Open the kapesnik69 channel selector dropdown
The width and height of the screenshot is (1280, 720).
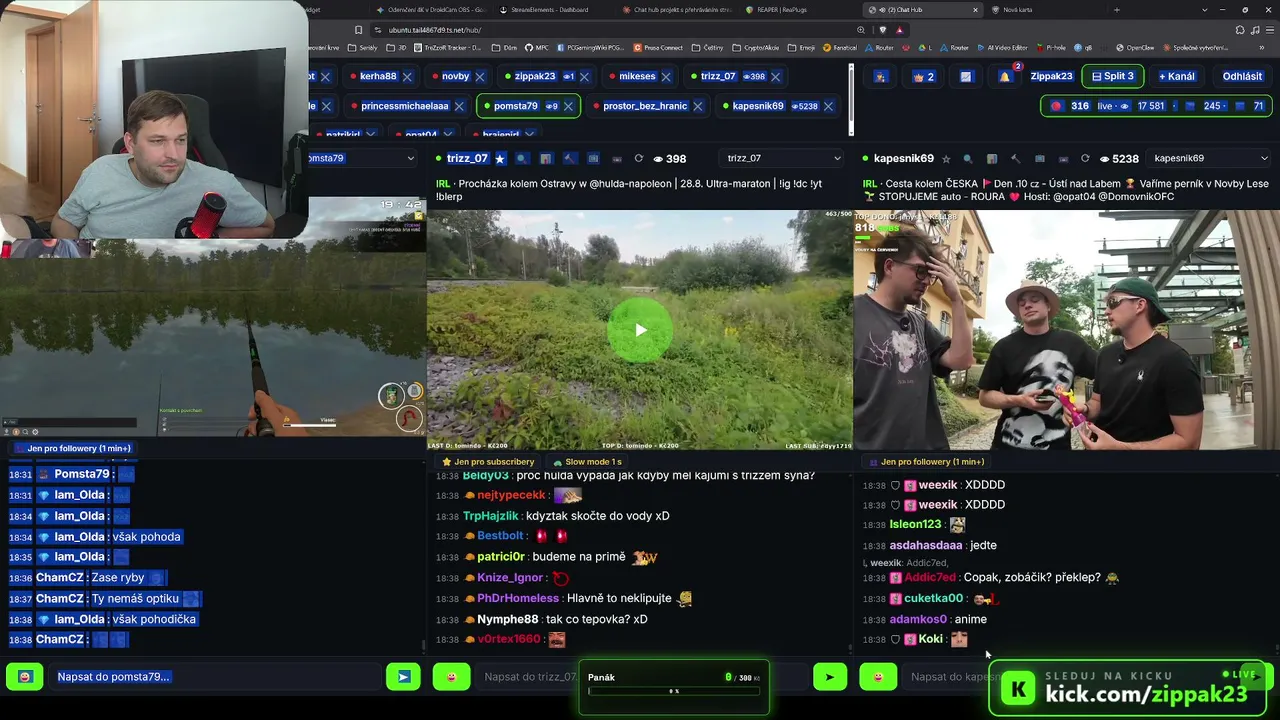pos(1210,158)
